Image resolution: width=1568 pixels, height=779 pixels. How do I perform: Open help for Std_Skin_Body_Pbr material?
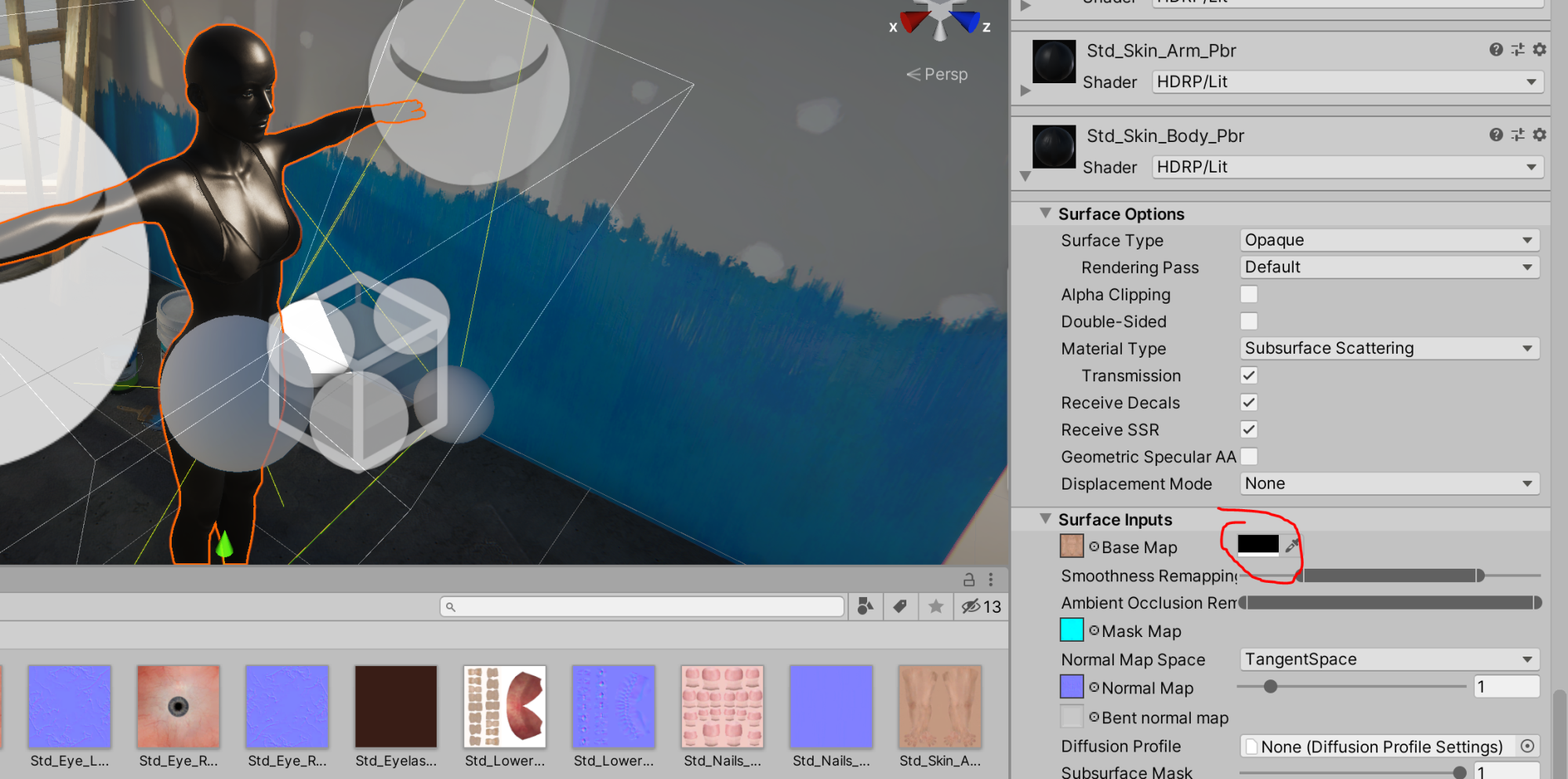point(1496,135)
